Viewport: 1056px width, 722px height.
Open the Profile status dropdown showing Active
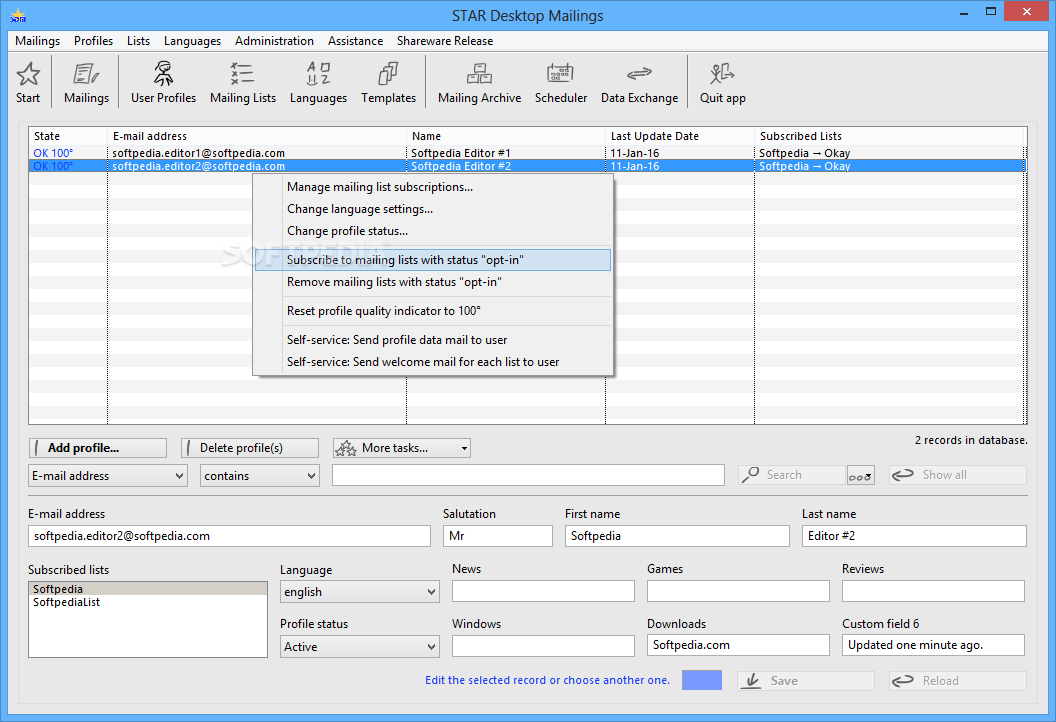(360, 647)
